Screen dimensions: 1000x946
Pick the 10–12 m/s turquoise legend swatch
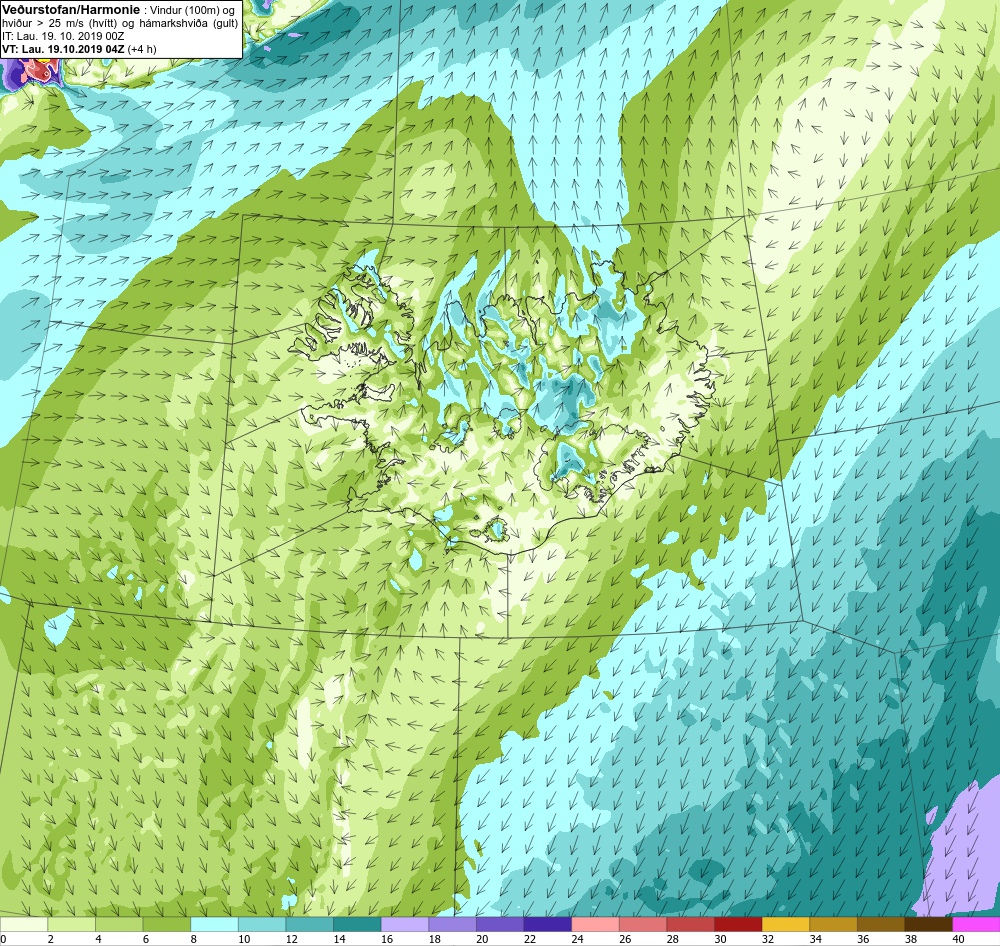tap(262, 924)
